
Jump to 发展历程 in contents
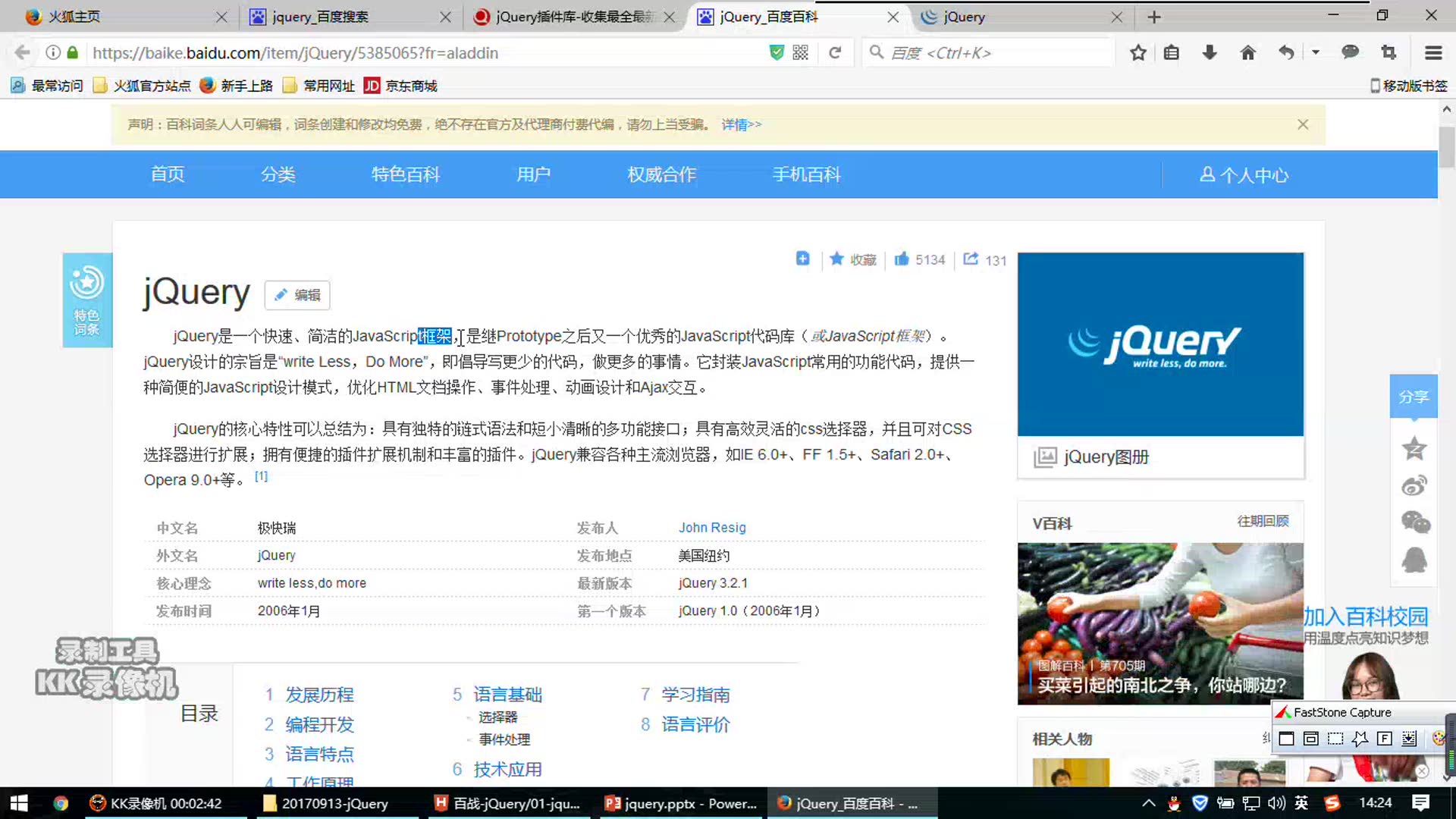coord(319,695)
